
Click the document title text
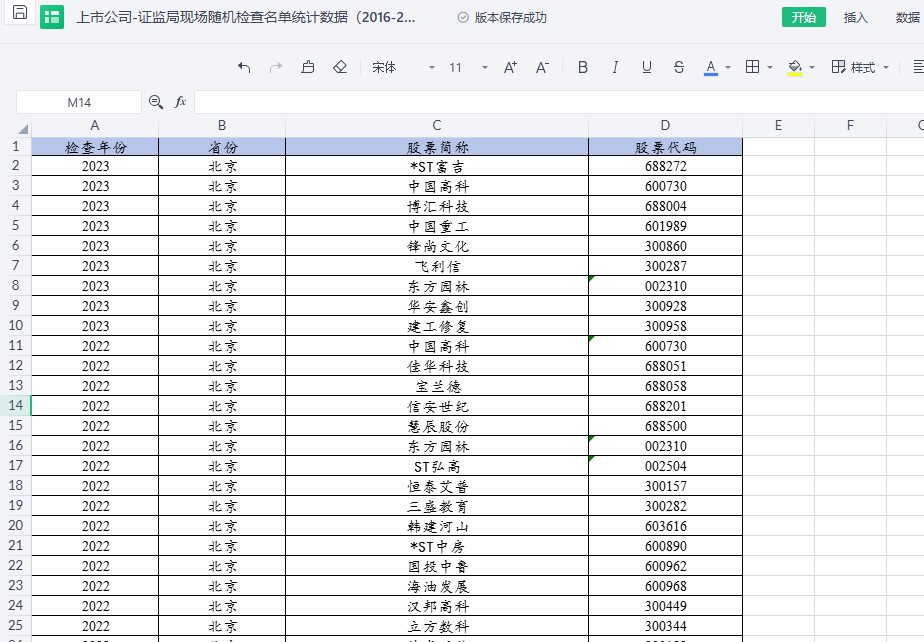point(246,17)
